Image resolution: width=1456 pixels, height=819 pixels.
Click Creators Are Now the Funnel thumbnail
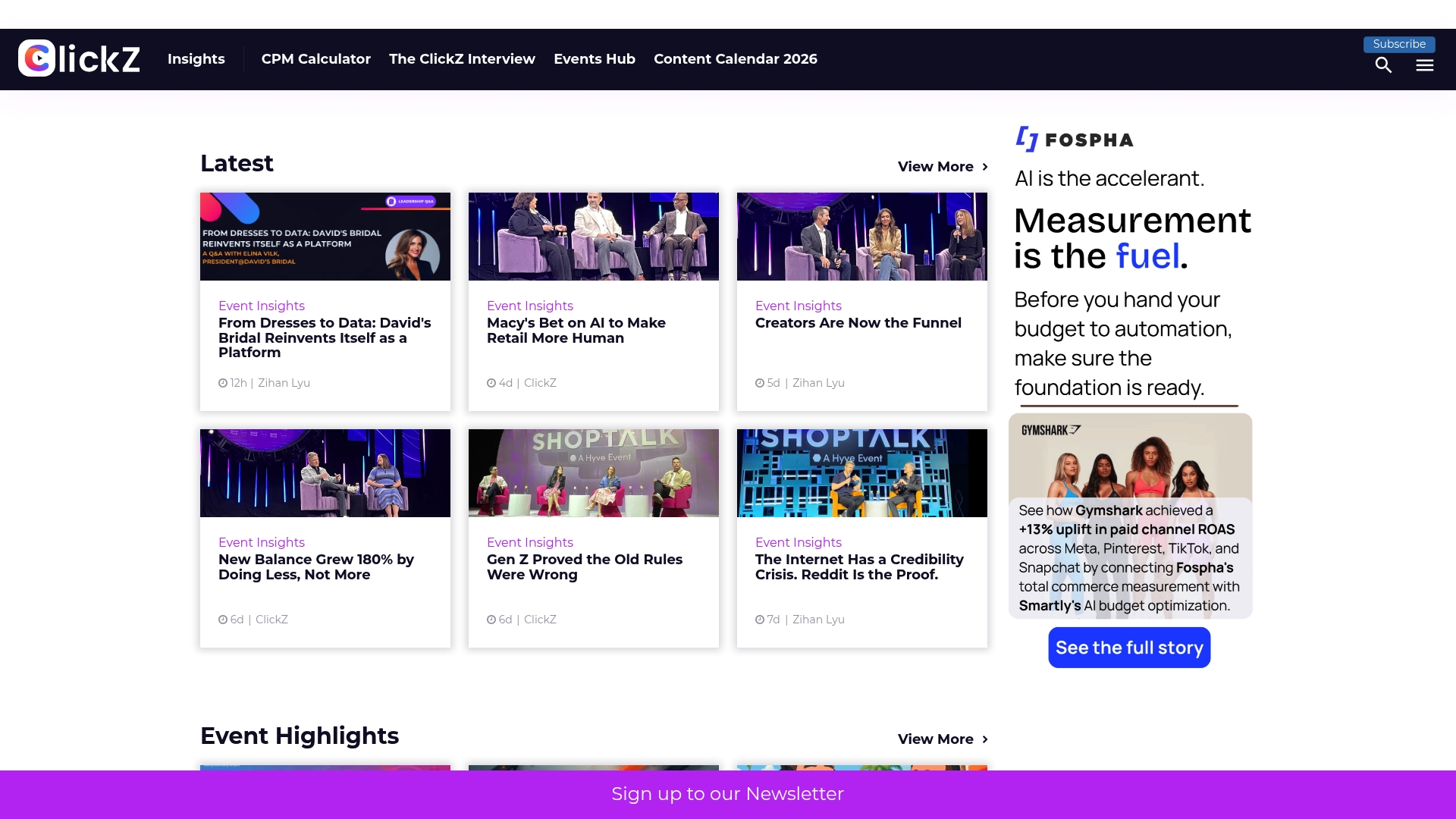pos(862,237)
